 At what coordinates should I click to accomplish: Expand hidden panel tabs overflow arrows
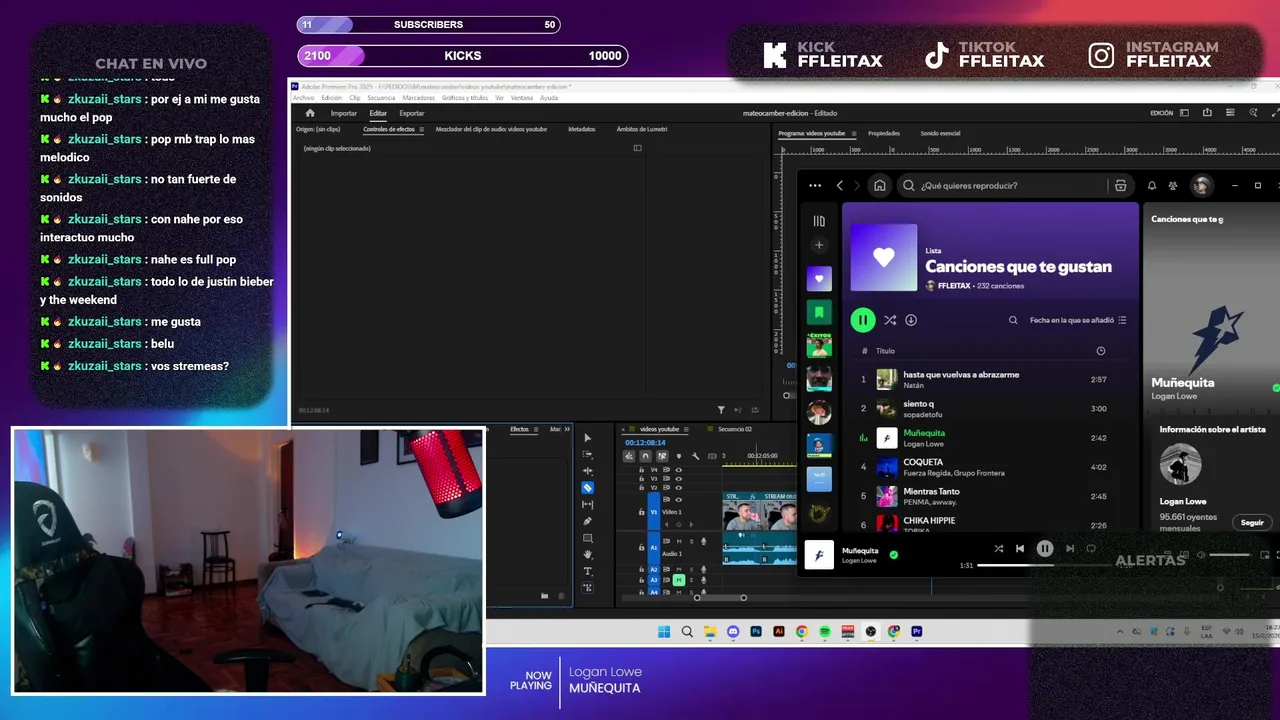coord(567,429)
